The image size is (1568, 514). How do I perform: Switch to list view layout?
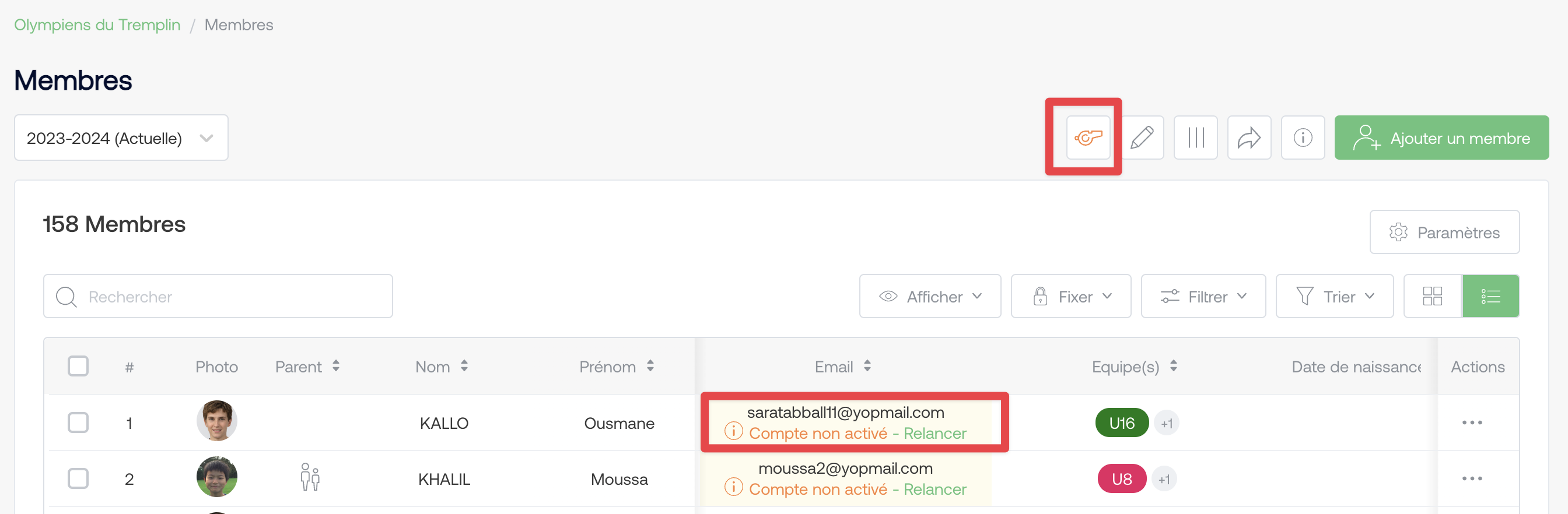[x=1489, y=296]
